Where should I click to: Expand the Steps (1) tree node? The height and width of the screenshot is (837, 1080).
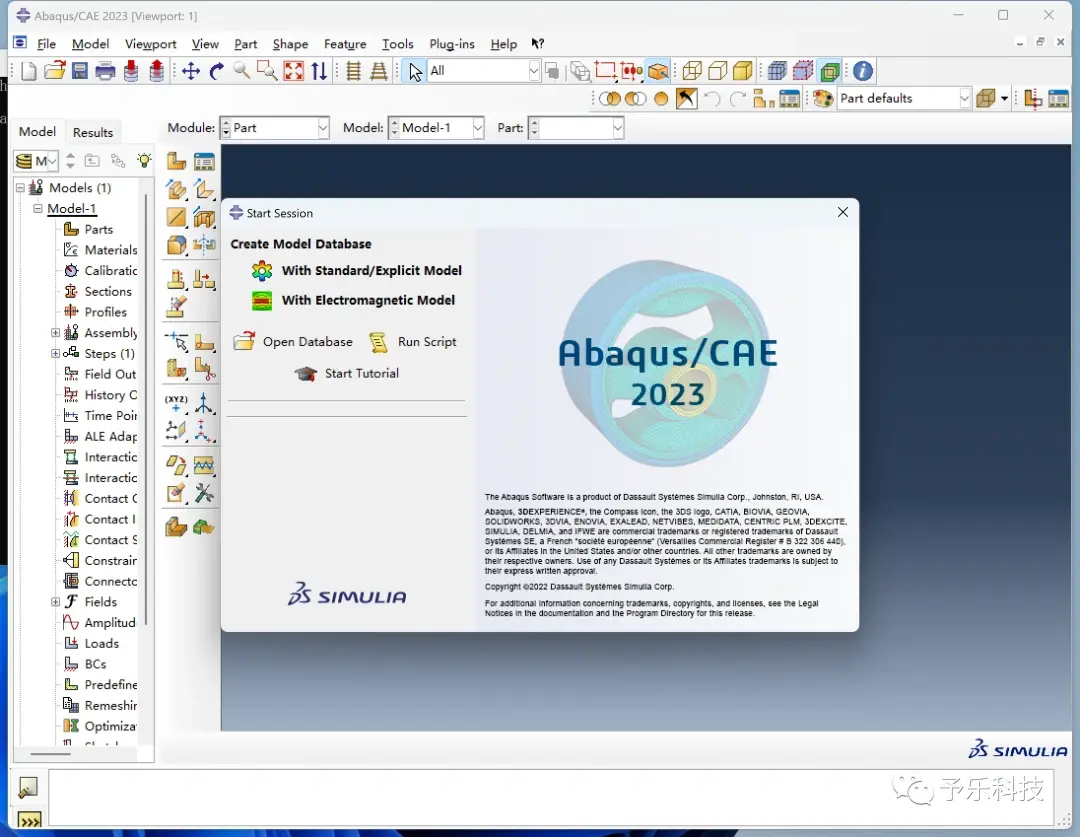pos(56,353)
